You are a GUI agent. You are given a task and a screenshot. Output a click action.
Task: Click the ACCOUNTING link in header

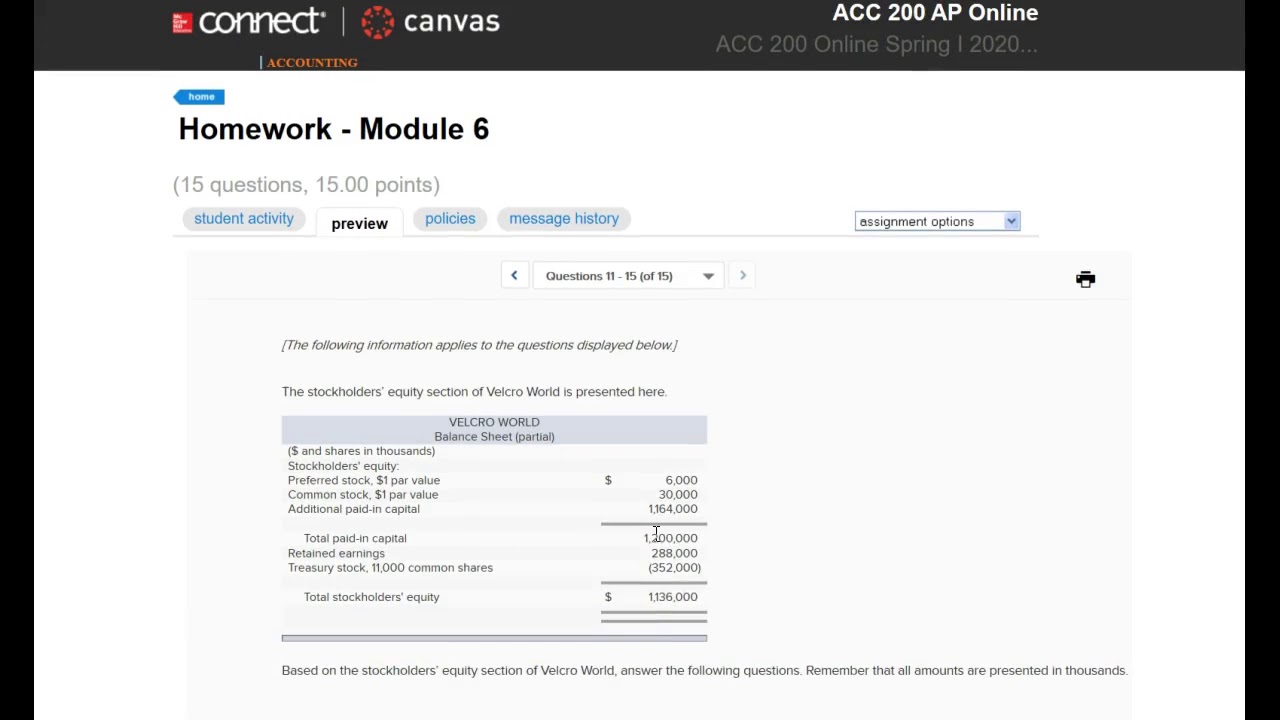pos(312,63)
